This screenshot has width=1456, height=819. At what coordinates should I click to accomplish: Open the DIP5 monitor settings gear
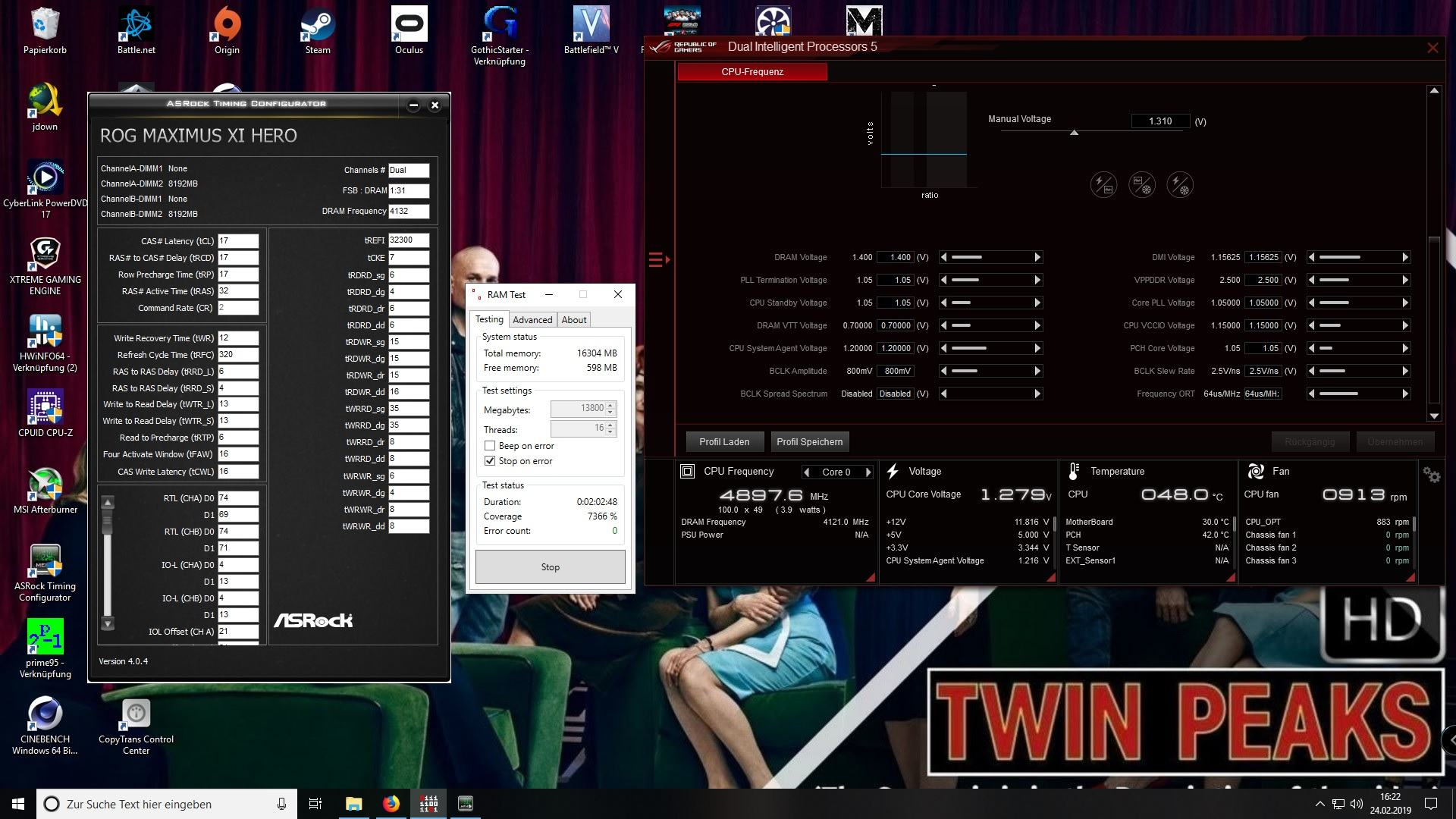pos(1432,475)
